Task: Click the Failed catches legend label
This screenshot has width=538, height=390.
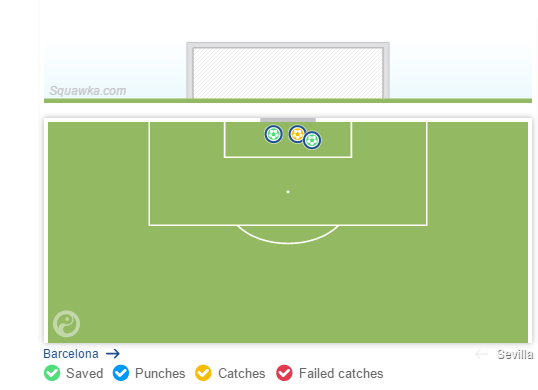Action: tap(341, 374)
